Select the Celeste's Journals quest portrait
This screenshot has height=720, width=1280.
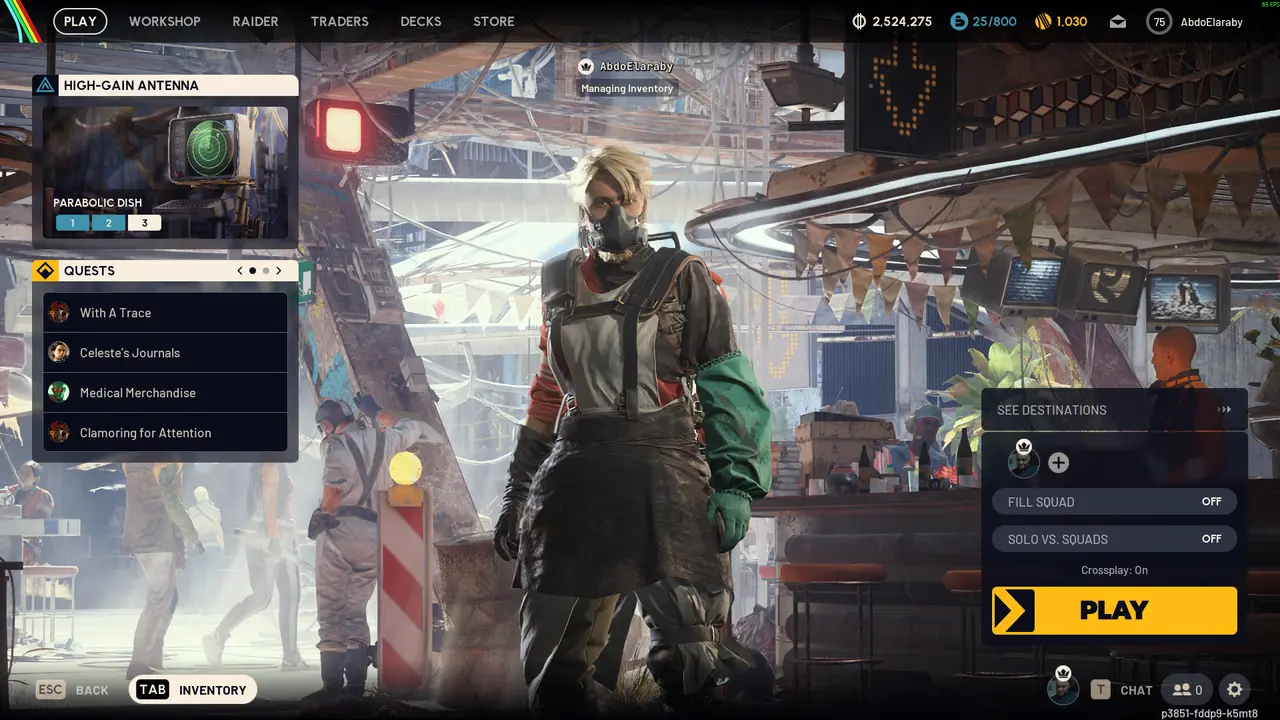59,353
